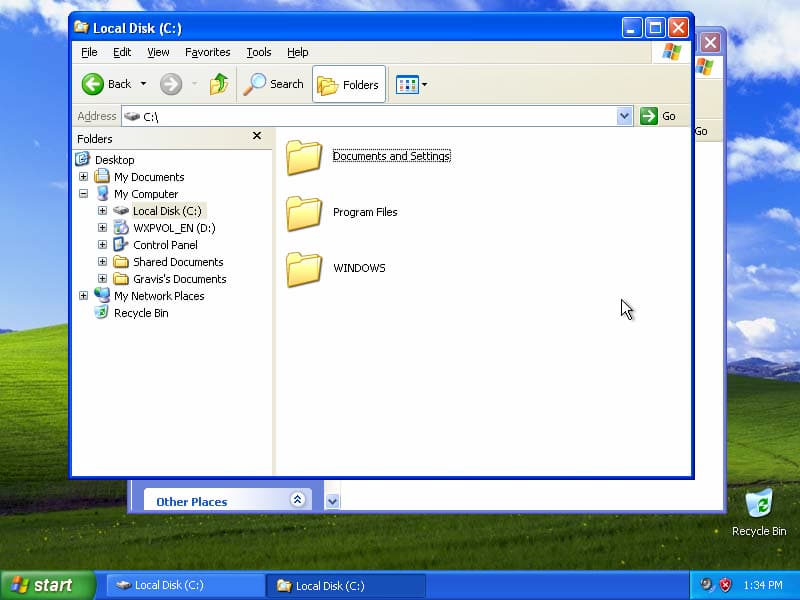Close the Folders pane with the X
This screenshot has width=800, height=600.
click(x=257, y=136)
